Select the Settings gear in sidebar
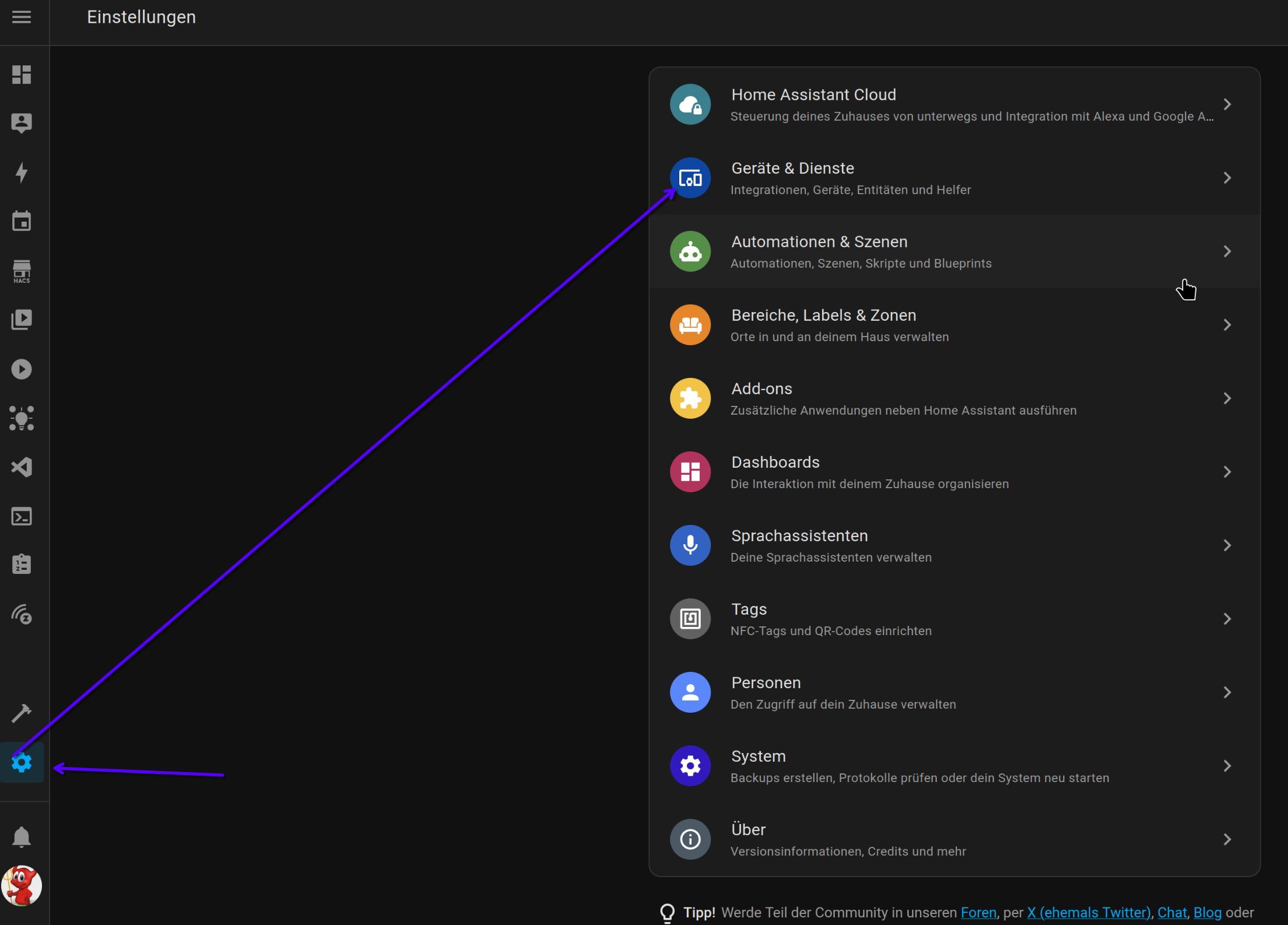 (22, 762)
